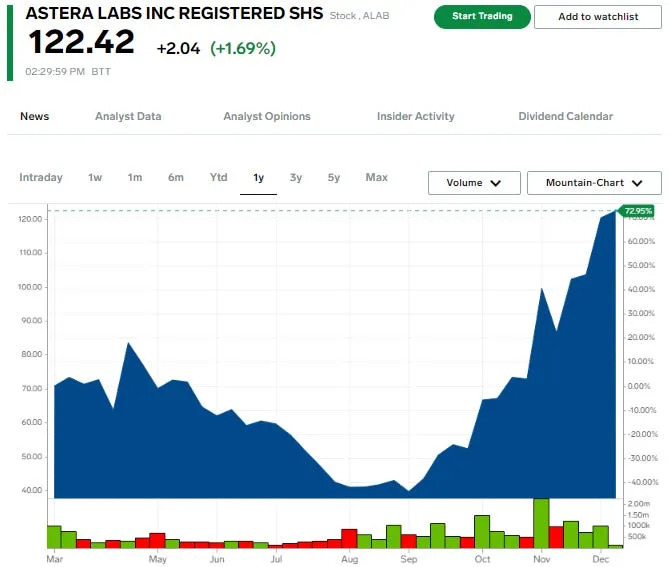Click the 02:29:59 PM timestamp
The width and height of the screenshot is (669, 567).
[55, 72]
